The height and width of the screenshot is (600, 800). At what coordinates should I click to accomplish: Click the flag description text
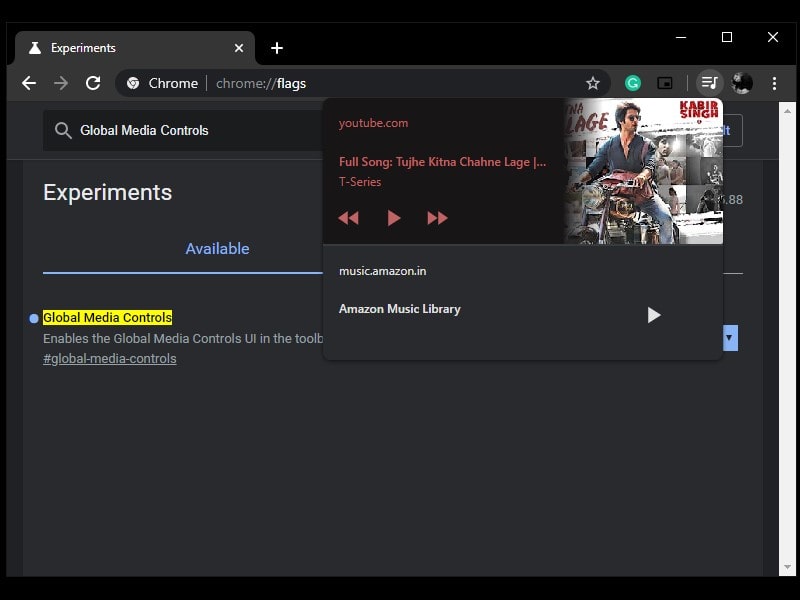(183, 339)
